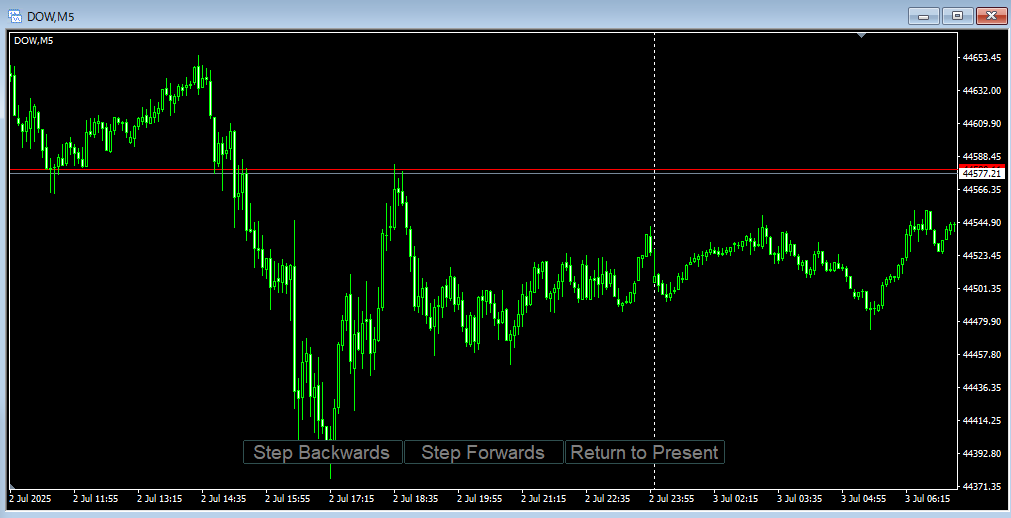Viewport: 1011px width, 518px height.
Task: Click the 2 Jul 15:55 time label
Action: (x=288, y=499)
